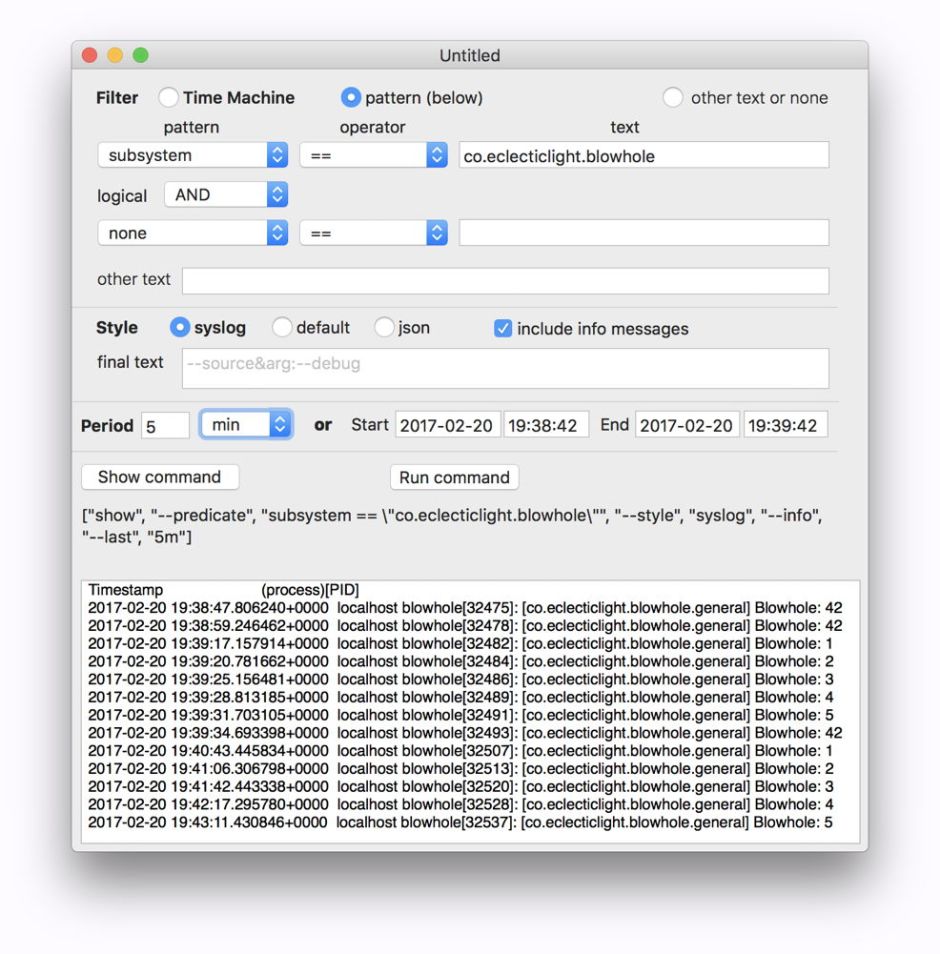Select the syslog style radio button
This screenshot has height=954, width=940.
pyautogui.click(x=181, y=328)
